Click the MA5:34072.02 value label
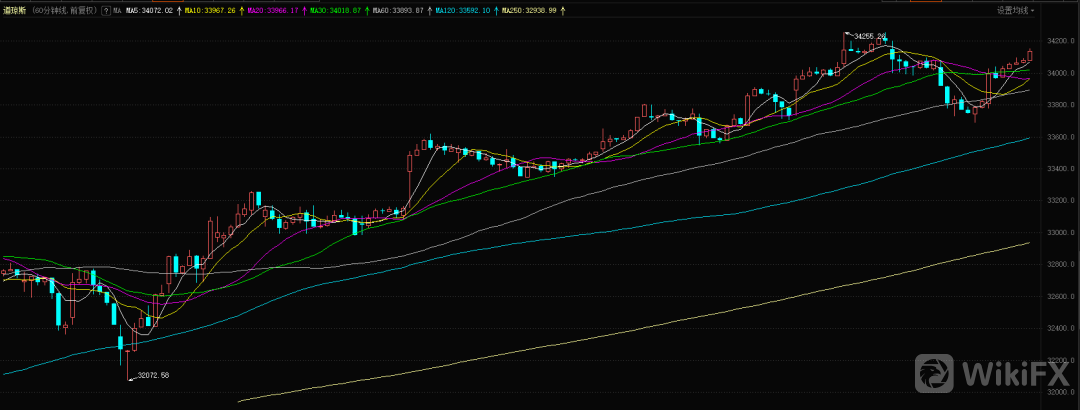Viewport: 1080px width, 410px height. pyautogui.click(x=150, y=10)
